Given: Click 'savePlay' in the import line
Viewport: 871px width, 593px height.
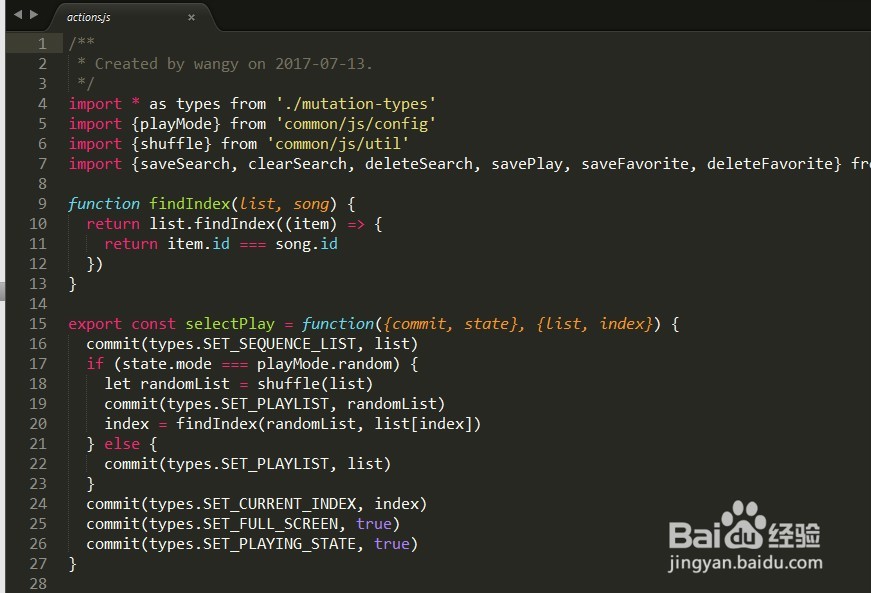Looking at the screenshot, I should coord(527,164).
